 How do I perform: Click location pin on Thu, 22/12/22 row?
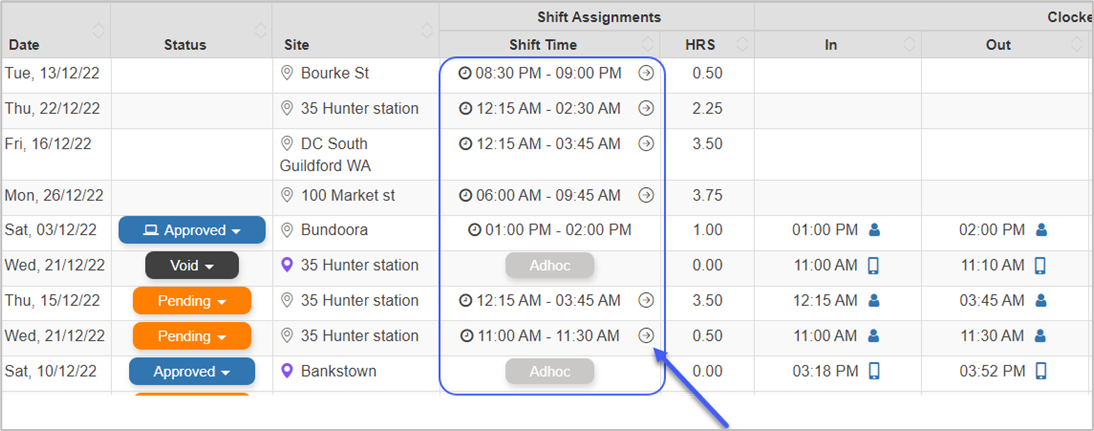(x=286, y=109)
